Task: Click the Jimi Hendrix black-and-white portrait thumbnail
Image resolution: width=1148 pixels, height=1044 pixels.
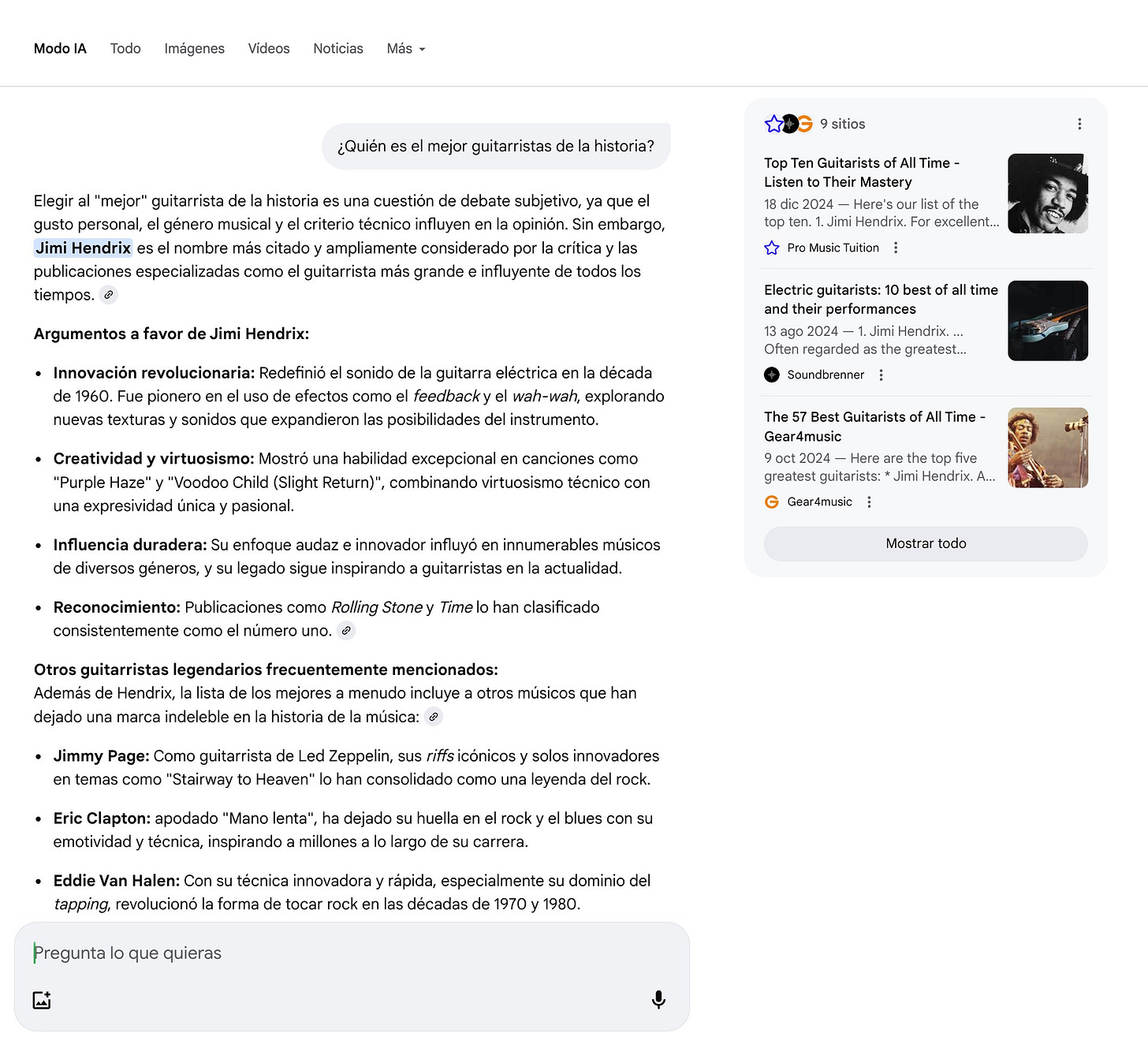Action: tap(1048, 193)
